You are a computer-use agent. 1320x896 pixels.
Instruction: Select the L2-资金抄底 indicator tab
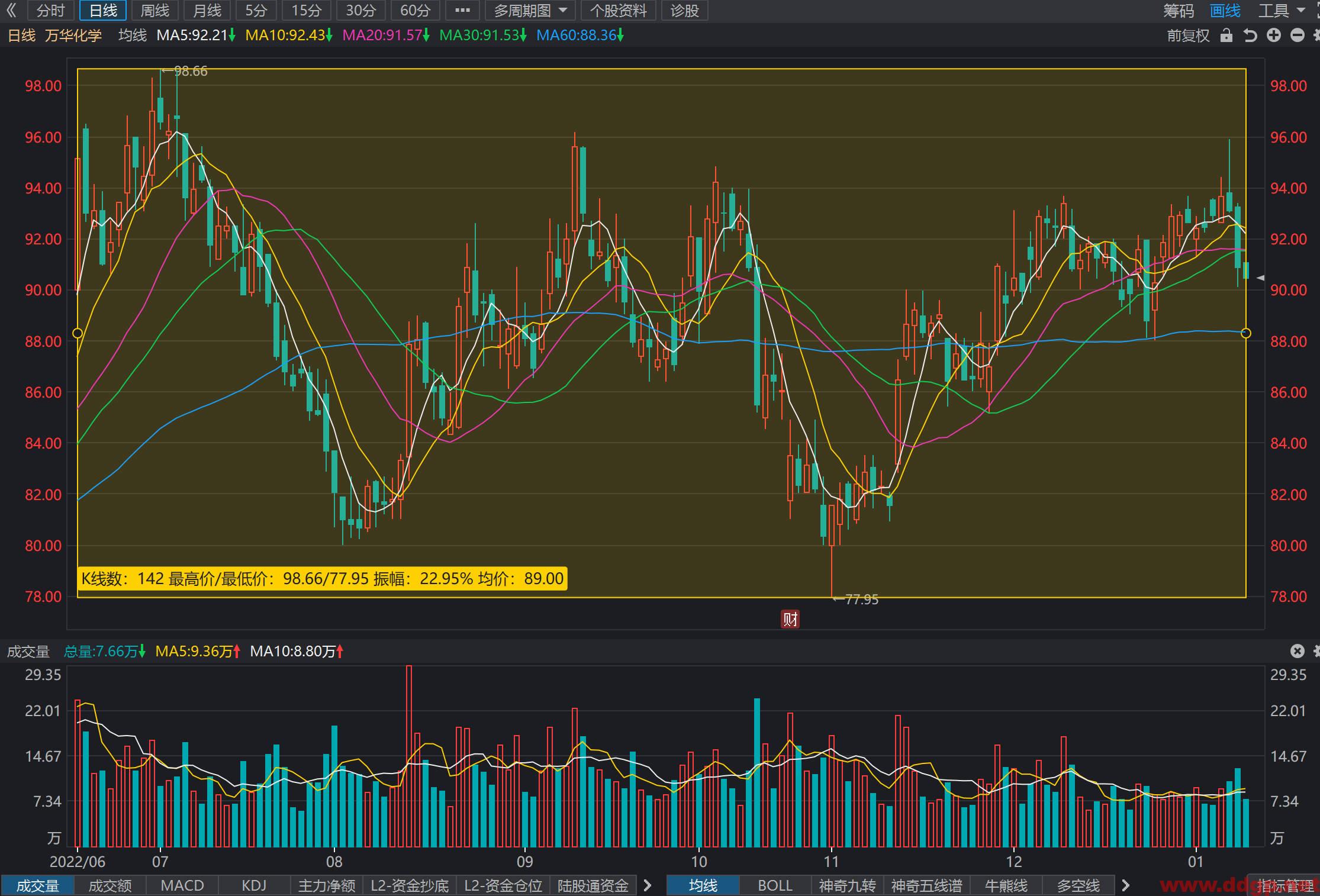[410, 886]
